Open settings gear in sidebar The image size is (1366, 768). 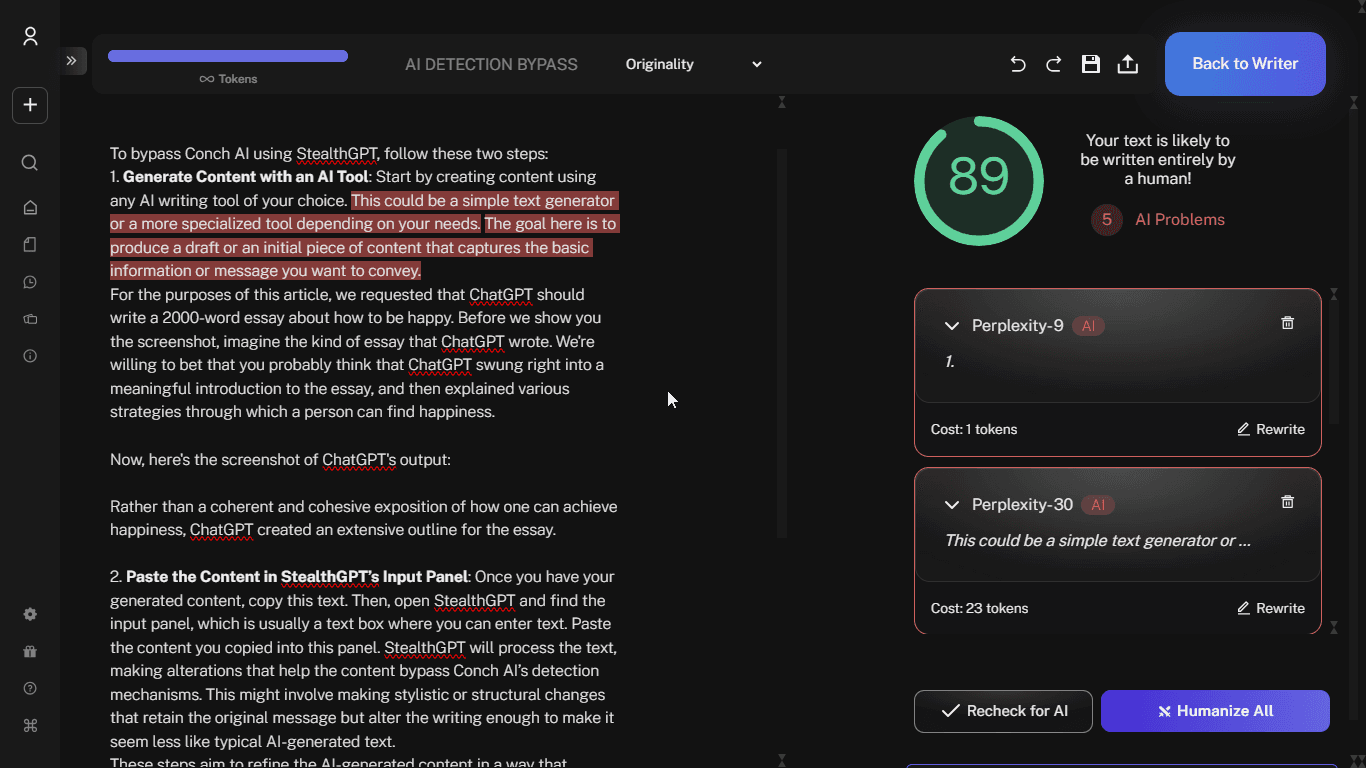click(30, 614)
